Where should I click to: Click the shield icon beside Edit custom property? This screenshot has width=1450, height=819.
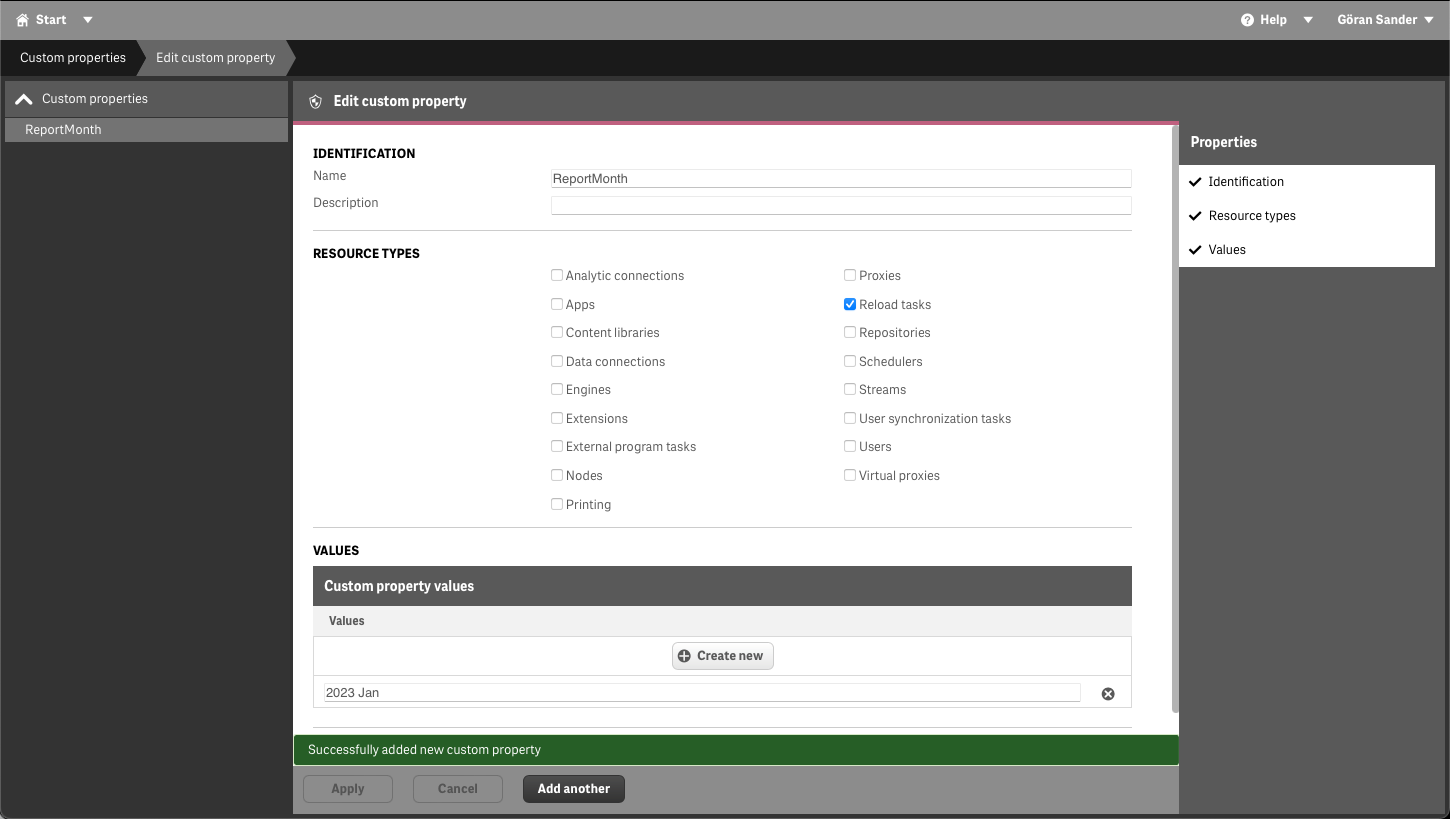316,102
